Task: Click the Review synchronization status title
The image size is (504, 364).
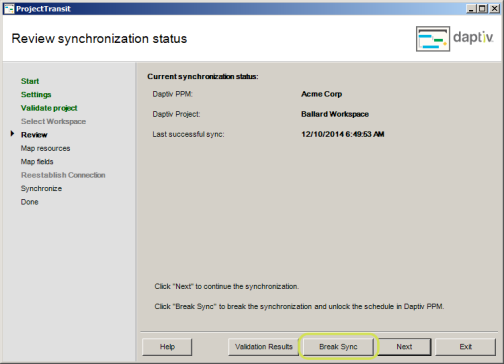Action: (99, 39)
